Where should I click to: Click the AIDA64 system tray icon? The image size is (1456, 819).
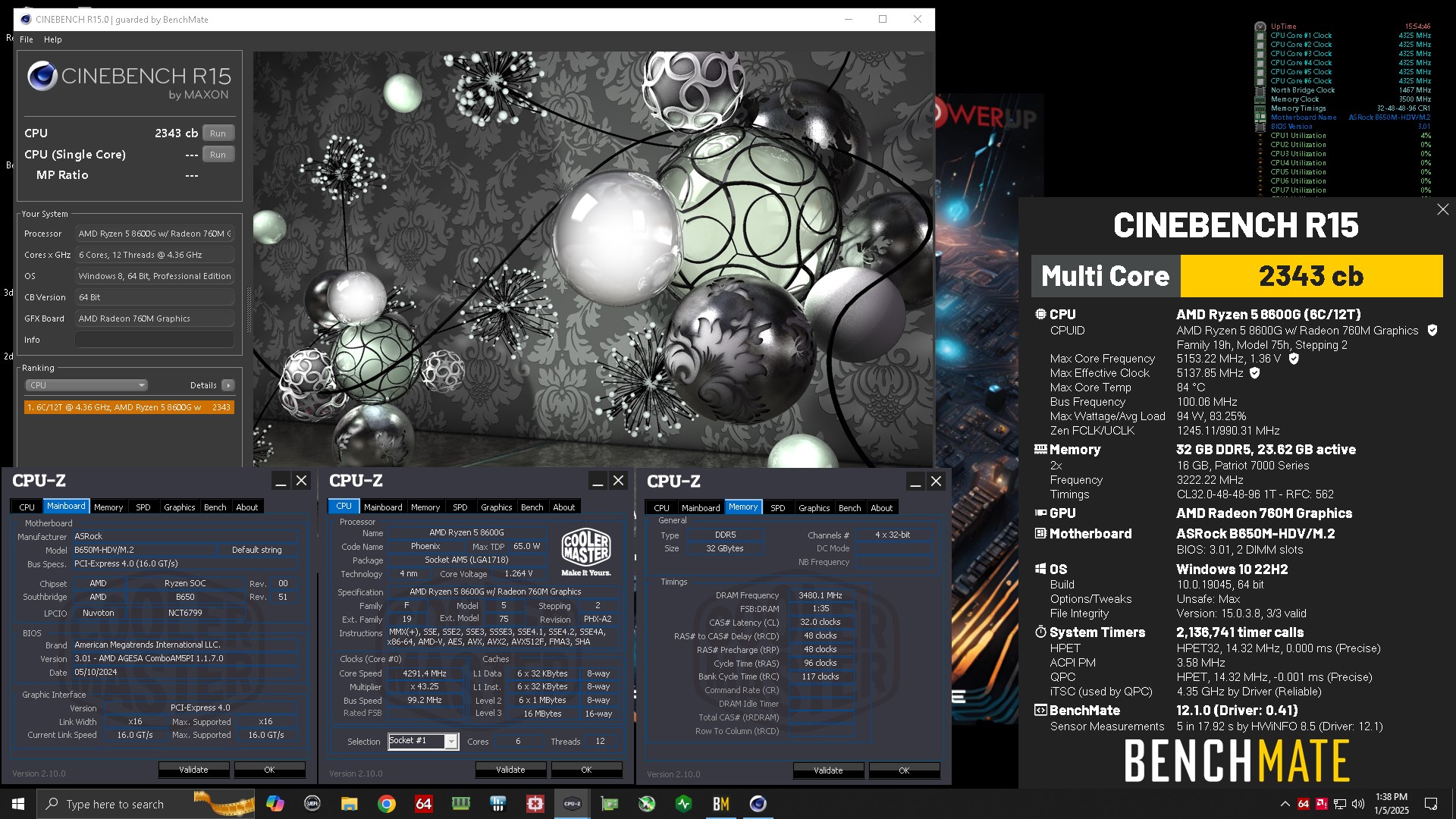click(x=1304, y=804)
